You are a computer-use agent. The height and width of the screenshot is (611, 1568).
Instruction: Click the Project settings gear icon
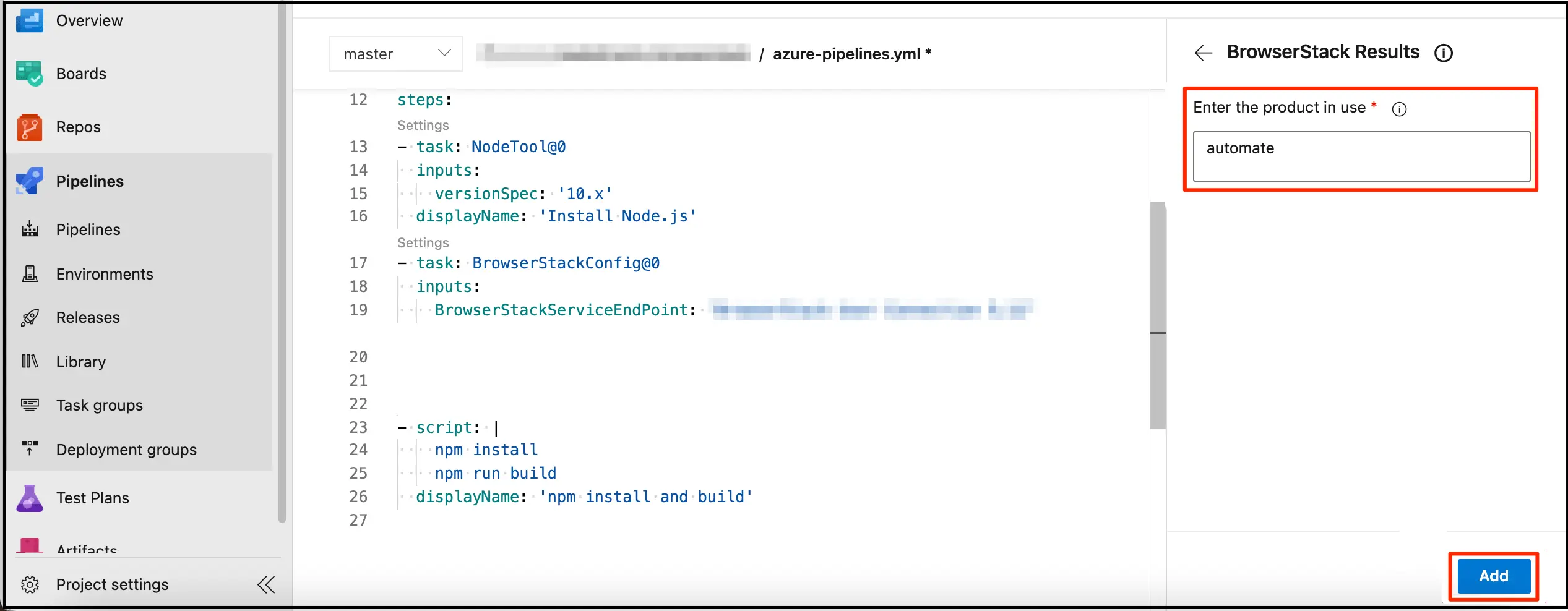[29, 584]
